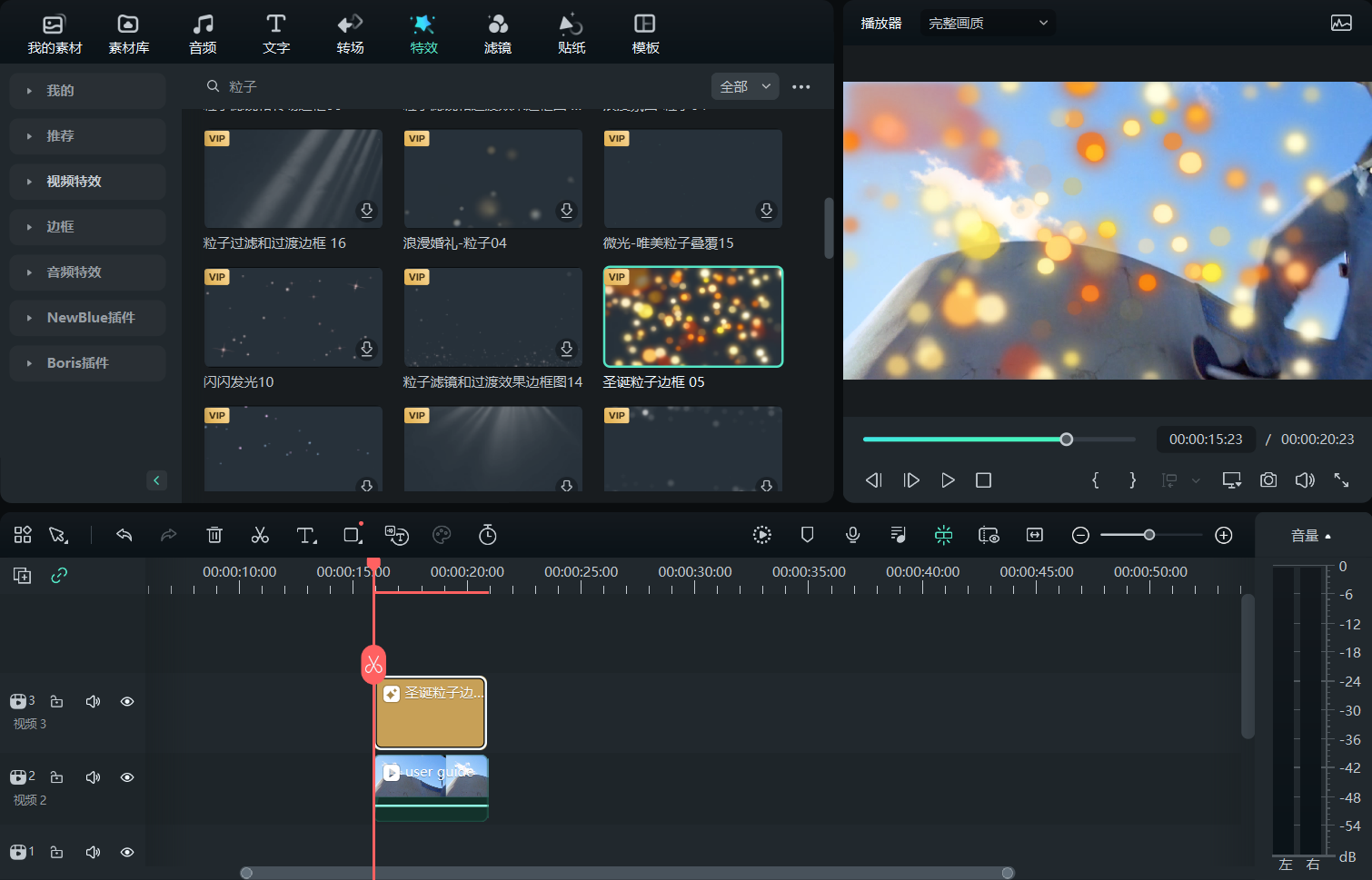Viewport: 1372px width, 880px height.
Task: Switch to the 转场 tab
Action: point(350,34)
